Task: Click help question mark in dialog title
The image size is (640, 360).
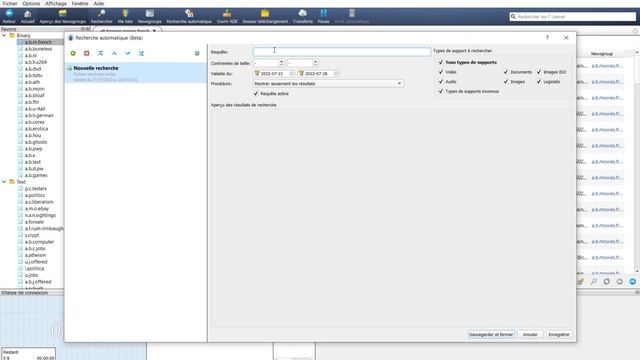Action: (547, 38)
